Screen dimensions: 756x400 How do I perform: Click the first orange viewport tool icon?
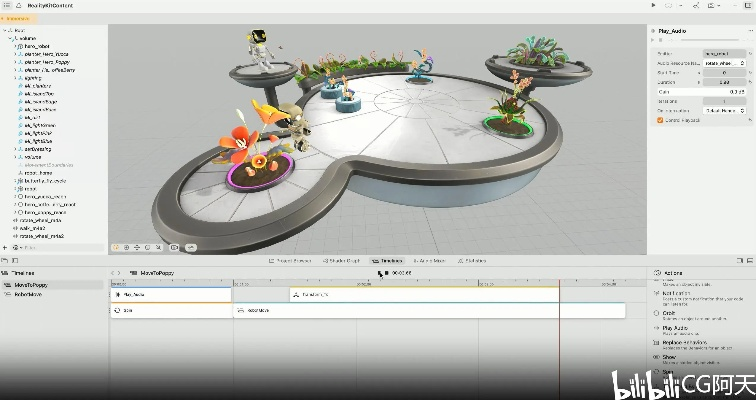[x=116, y=247]
